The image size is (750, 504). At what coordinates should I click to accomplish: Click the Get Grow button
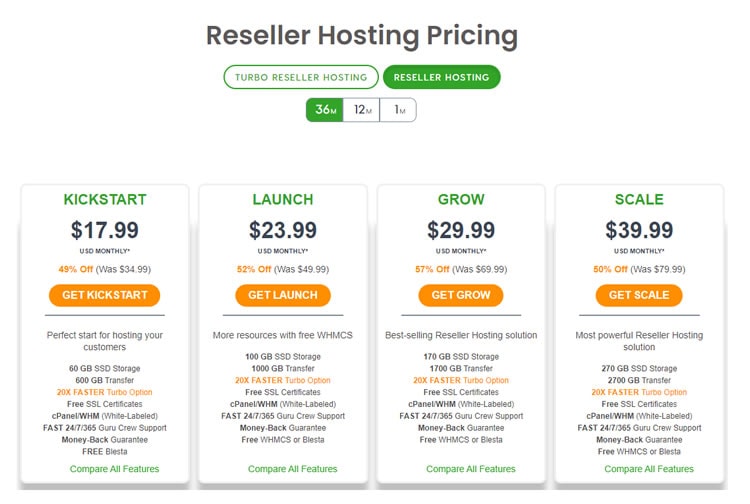coord(461,295)
